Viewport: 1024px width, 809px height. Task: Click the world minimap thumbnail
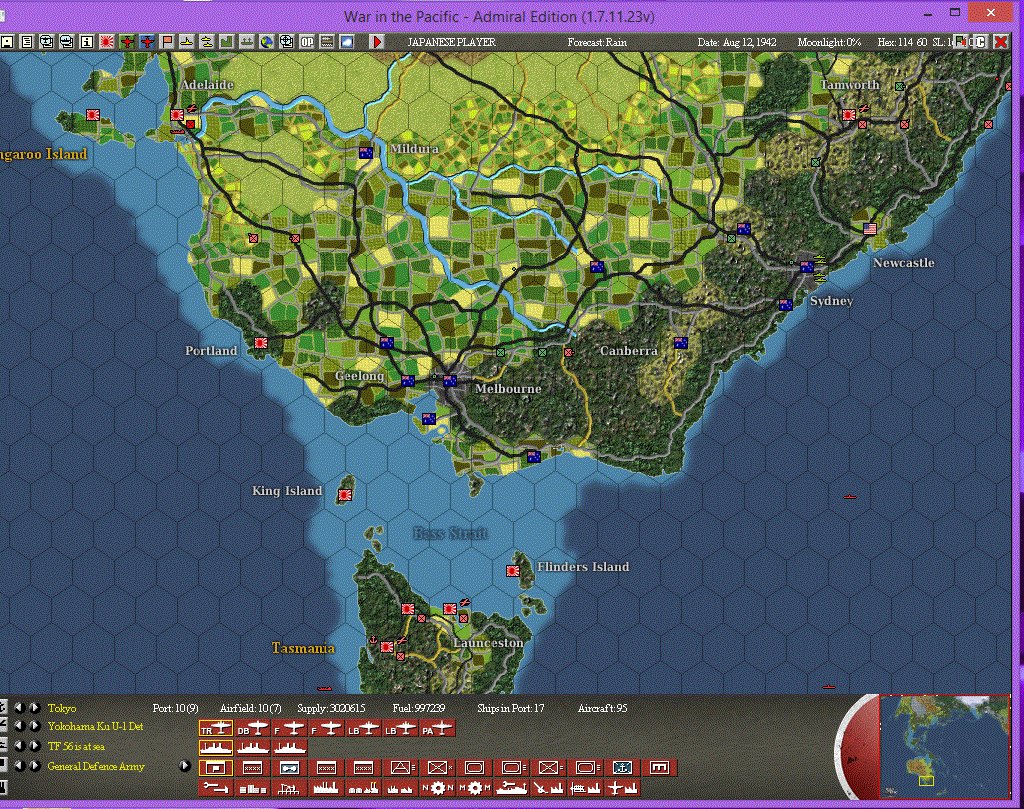pos(944,745)
